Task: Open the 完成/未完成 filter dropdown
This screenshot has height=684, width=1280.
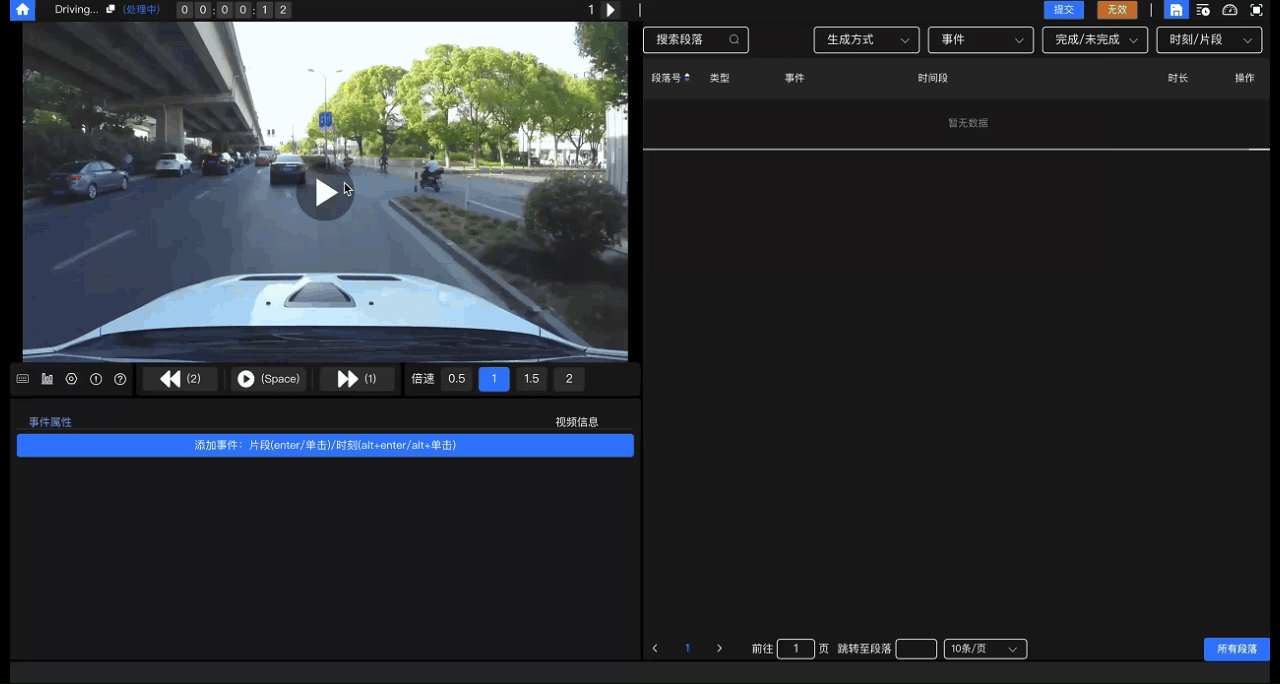Action: coord(1094,40)
